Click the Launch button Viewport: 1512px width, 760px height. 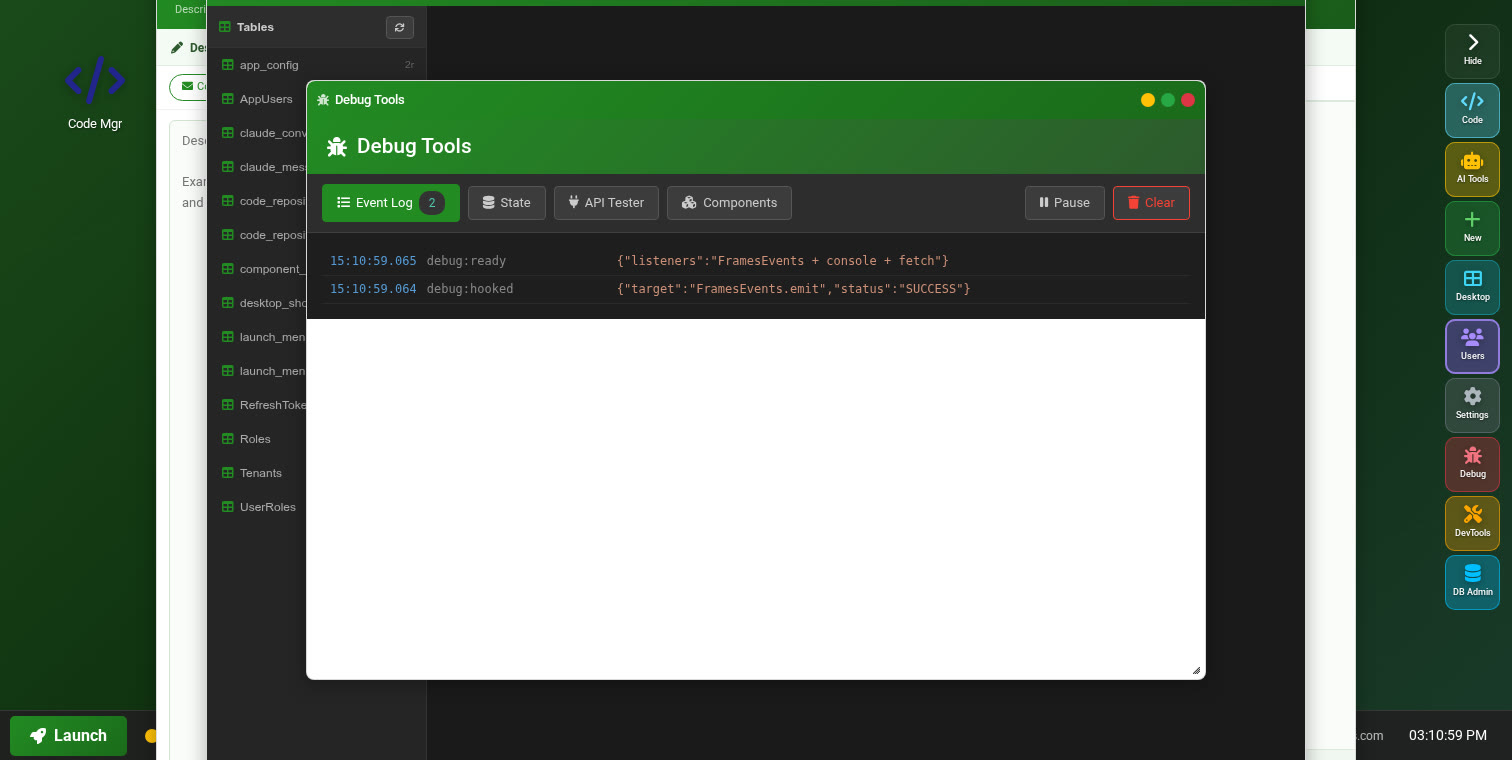[67, 735]
